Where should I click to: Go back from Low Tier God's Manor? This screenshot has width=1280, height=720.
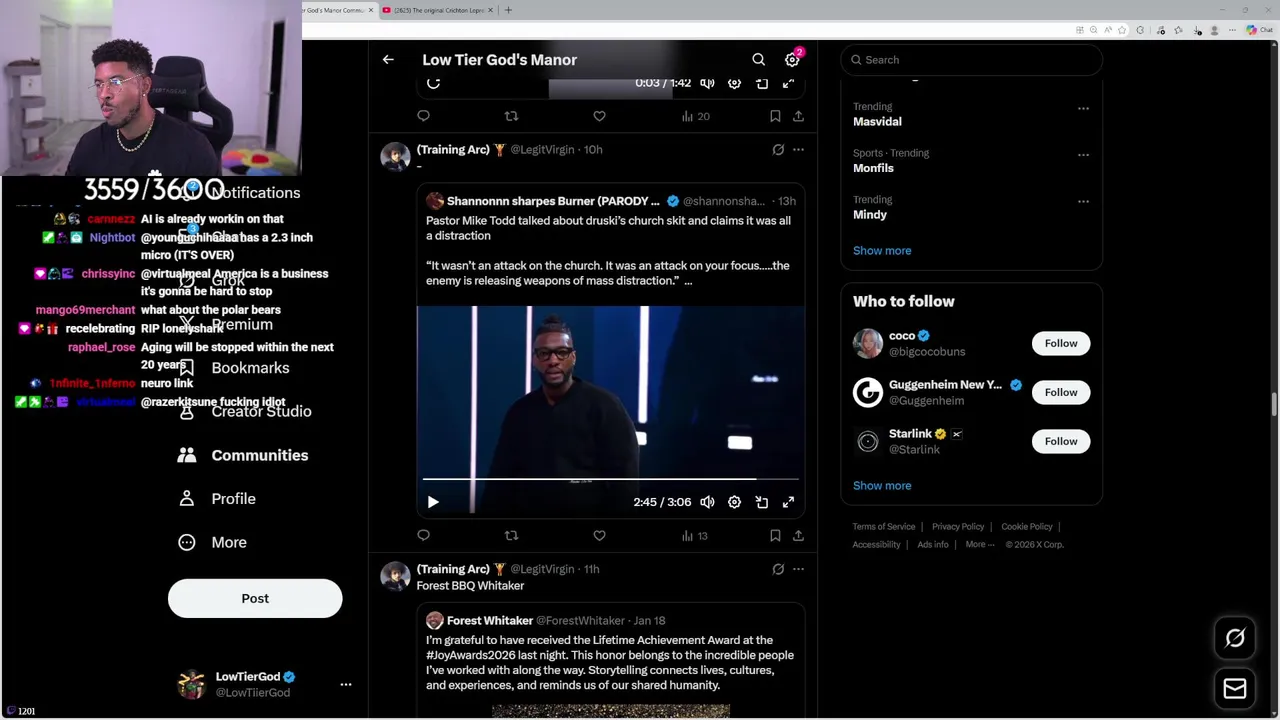click(x=388, y=60)
